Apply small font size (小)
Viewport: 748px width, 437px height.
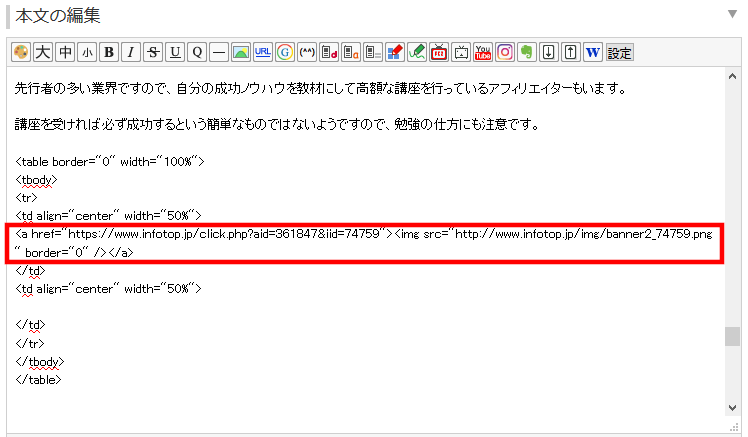[x=87, y=52]
